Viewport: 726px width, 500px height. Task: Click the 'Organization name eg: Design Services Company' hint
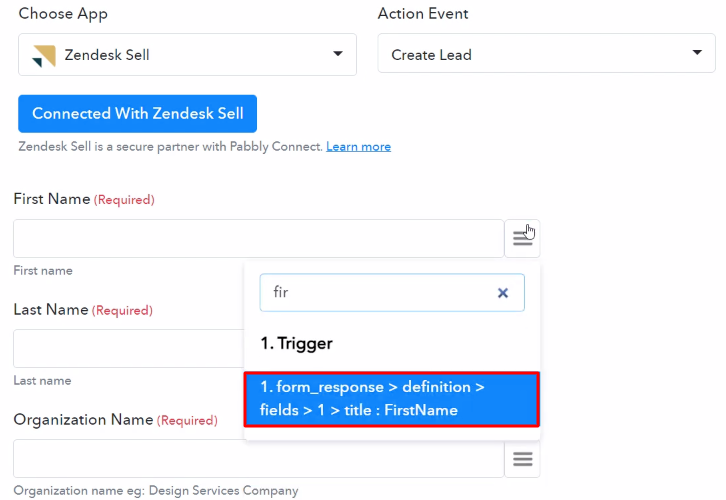[156, 491]
